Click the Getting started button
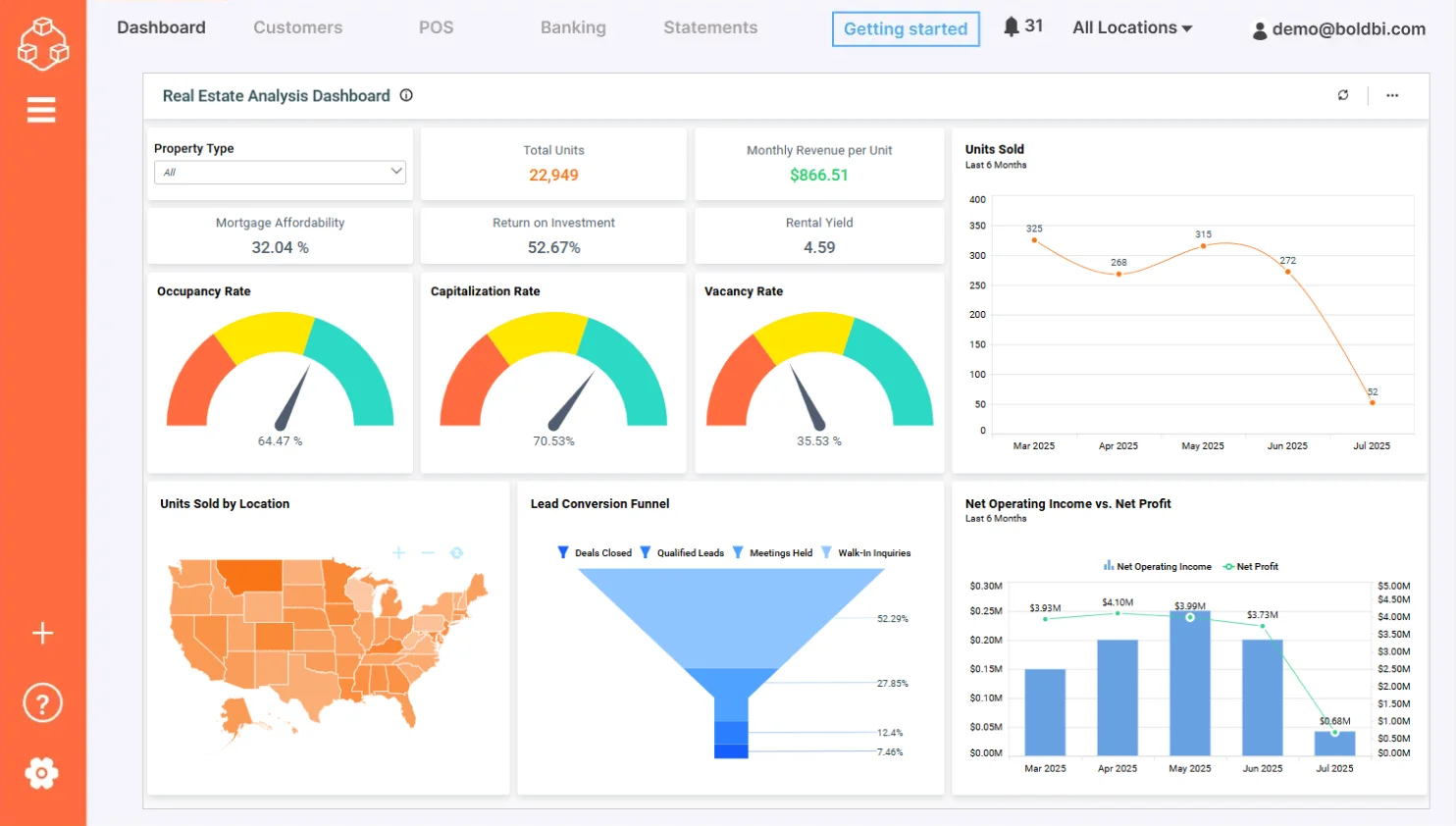The width and height of the screenshot is (1456, 826). [x=905, y=28]
